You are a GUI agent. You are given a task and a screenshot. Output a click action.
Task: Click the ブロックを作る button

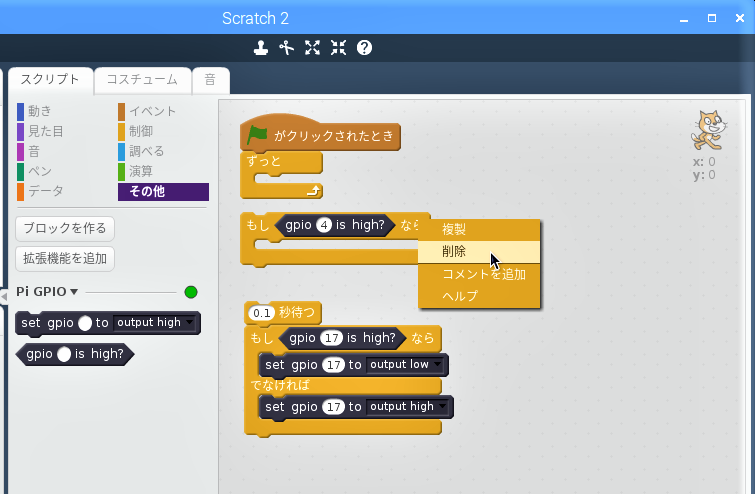65,228
